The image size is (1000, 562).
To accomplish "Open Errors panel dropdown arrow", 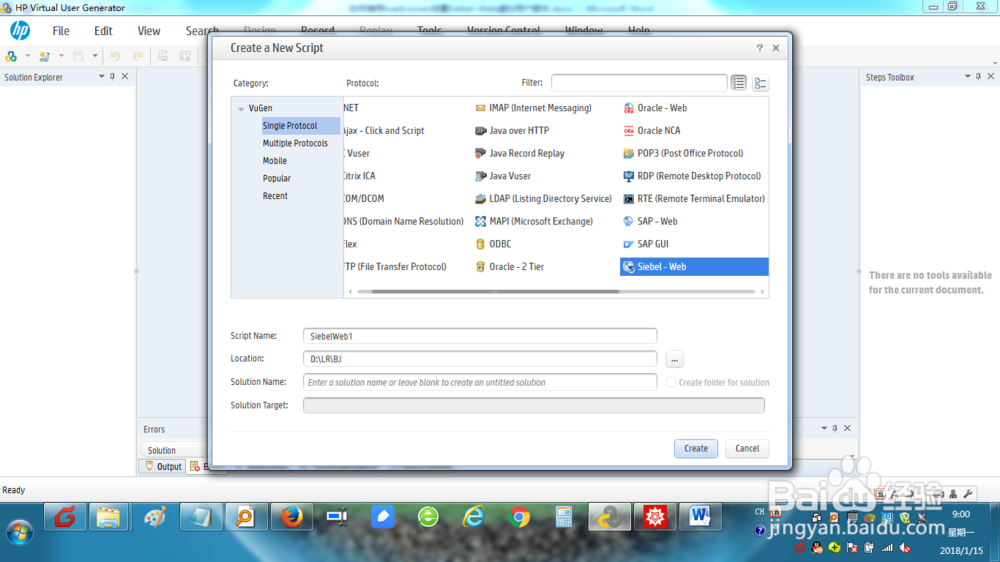I will click(x=824, y=428).
